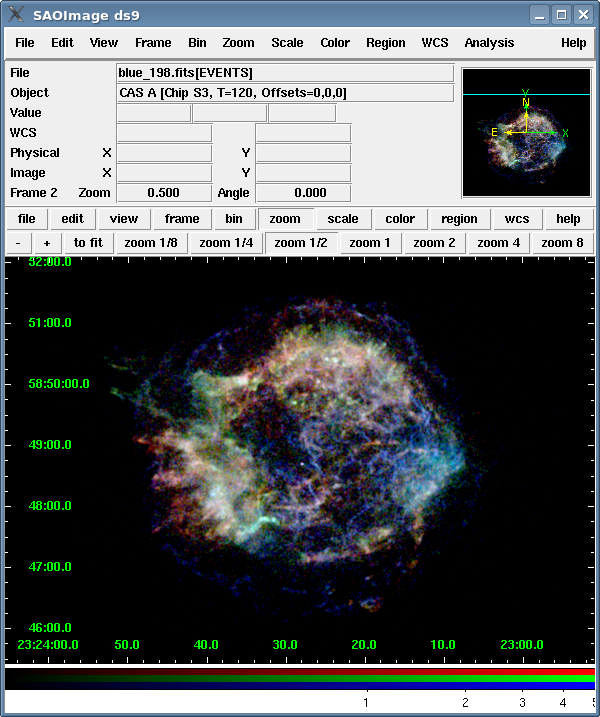
Task: Click the Help menu item
Action: [x=573, y=43]
